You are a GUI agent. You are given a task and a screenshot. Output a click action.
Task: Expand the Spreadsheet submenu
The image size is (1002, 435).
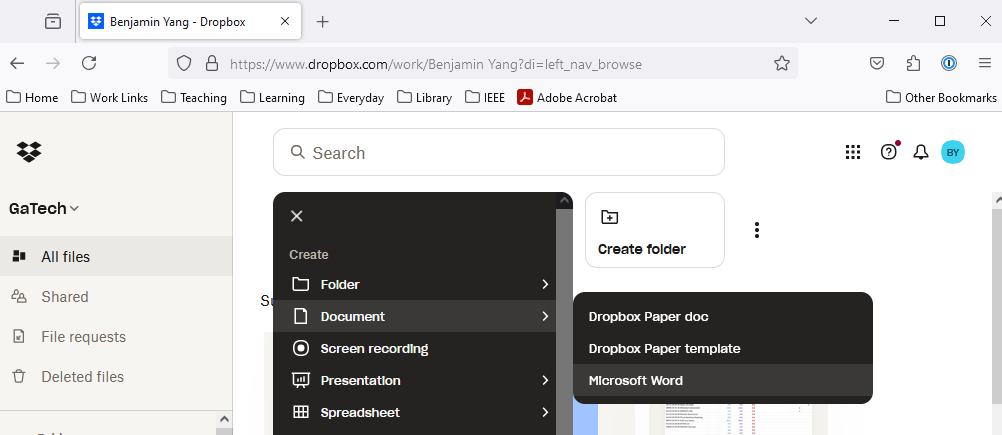pos(420,413)
